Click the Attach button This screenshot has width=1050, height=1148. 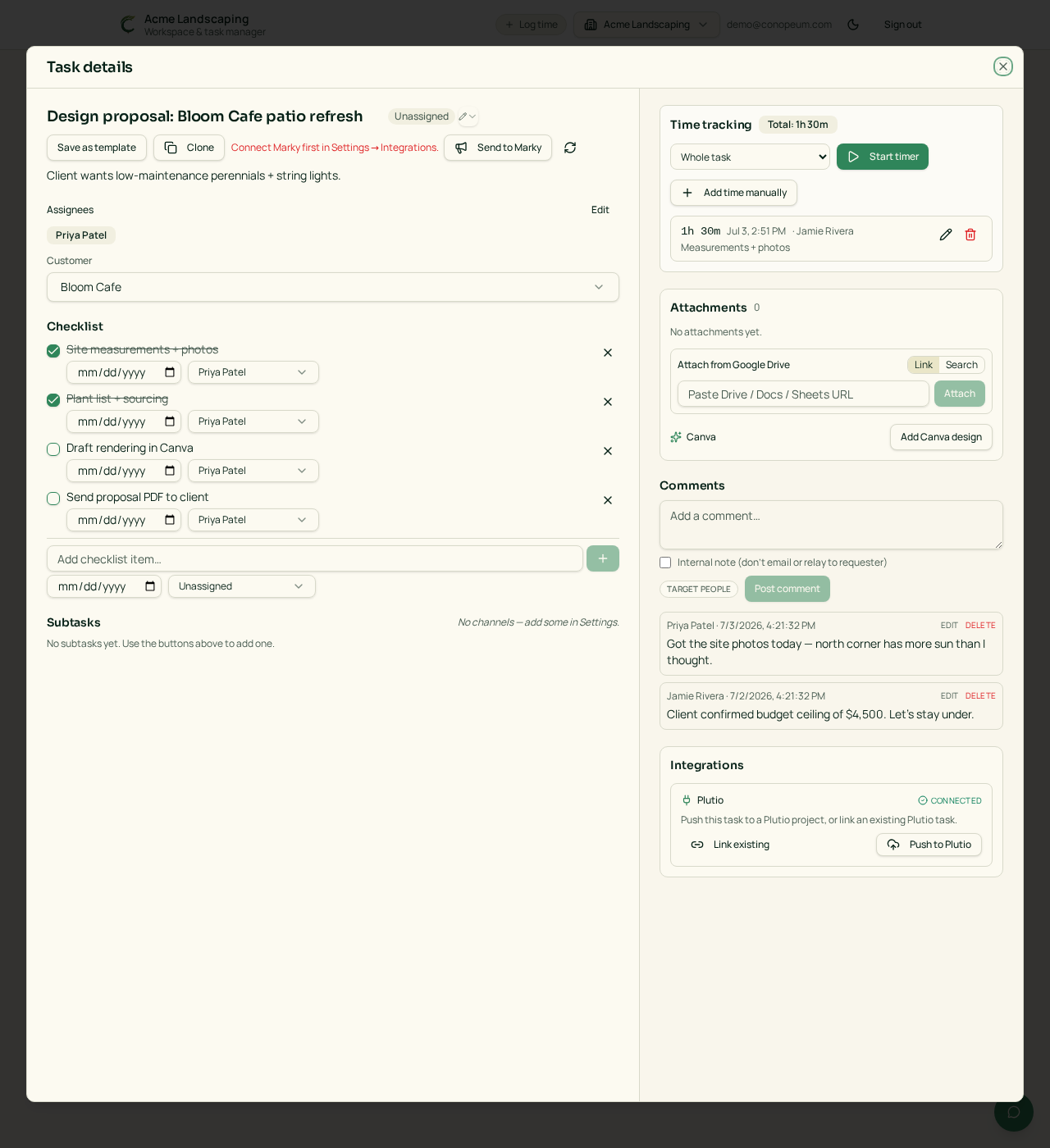pos(960,394)
